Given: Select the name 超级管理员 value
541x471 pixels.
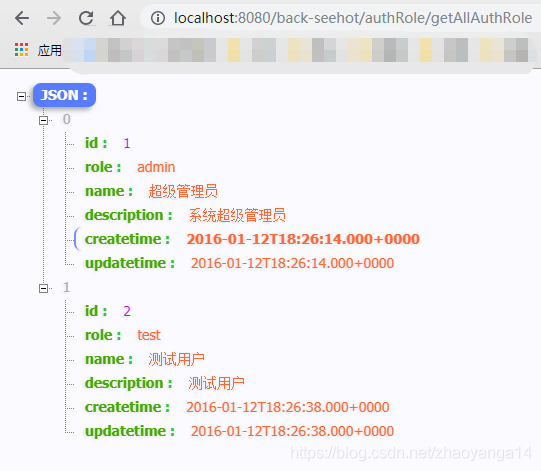Looking at the screenshot, I should click(x=183, y=191).
